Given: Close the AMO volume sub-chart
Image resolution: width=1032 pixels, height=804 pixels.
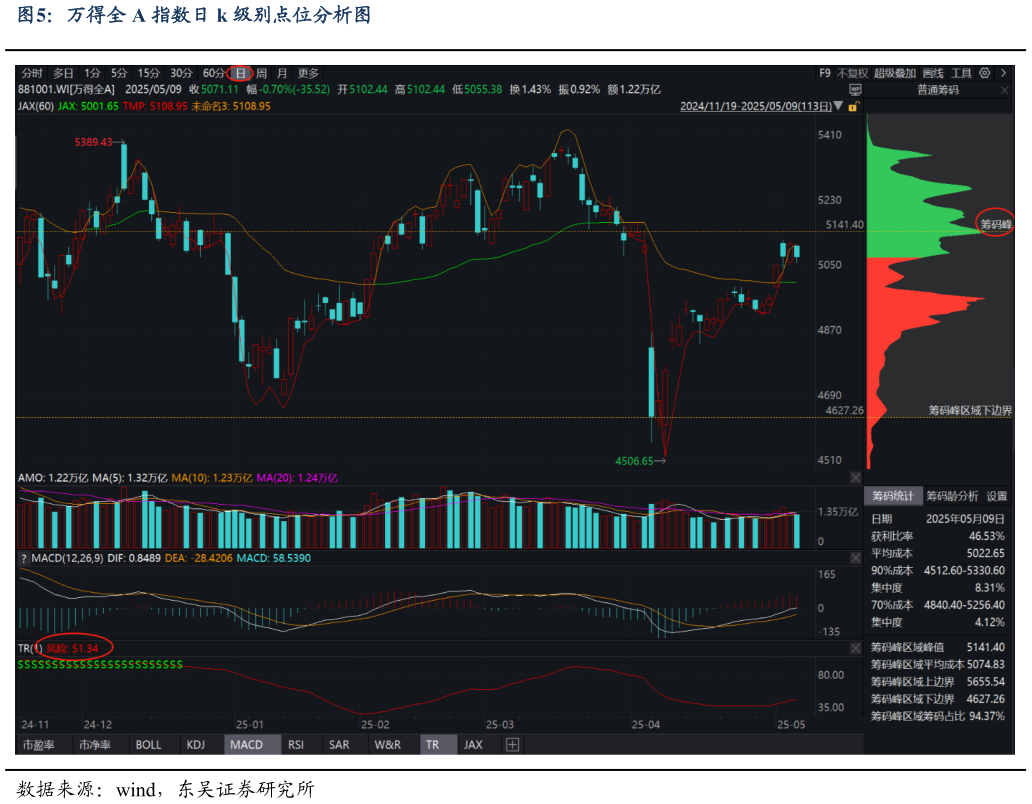Looking at the screenshot, I should (x=855, y=478).
